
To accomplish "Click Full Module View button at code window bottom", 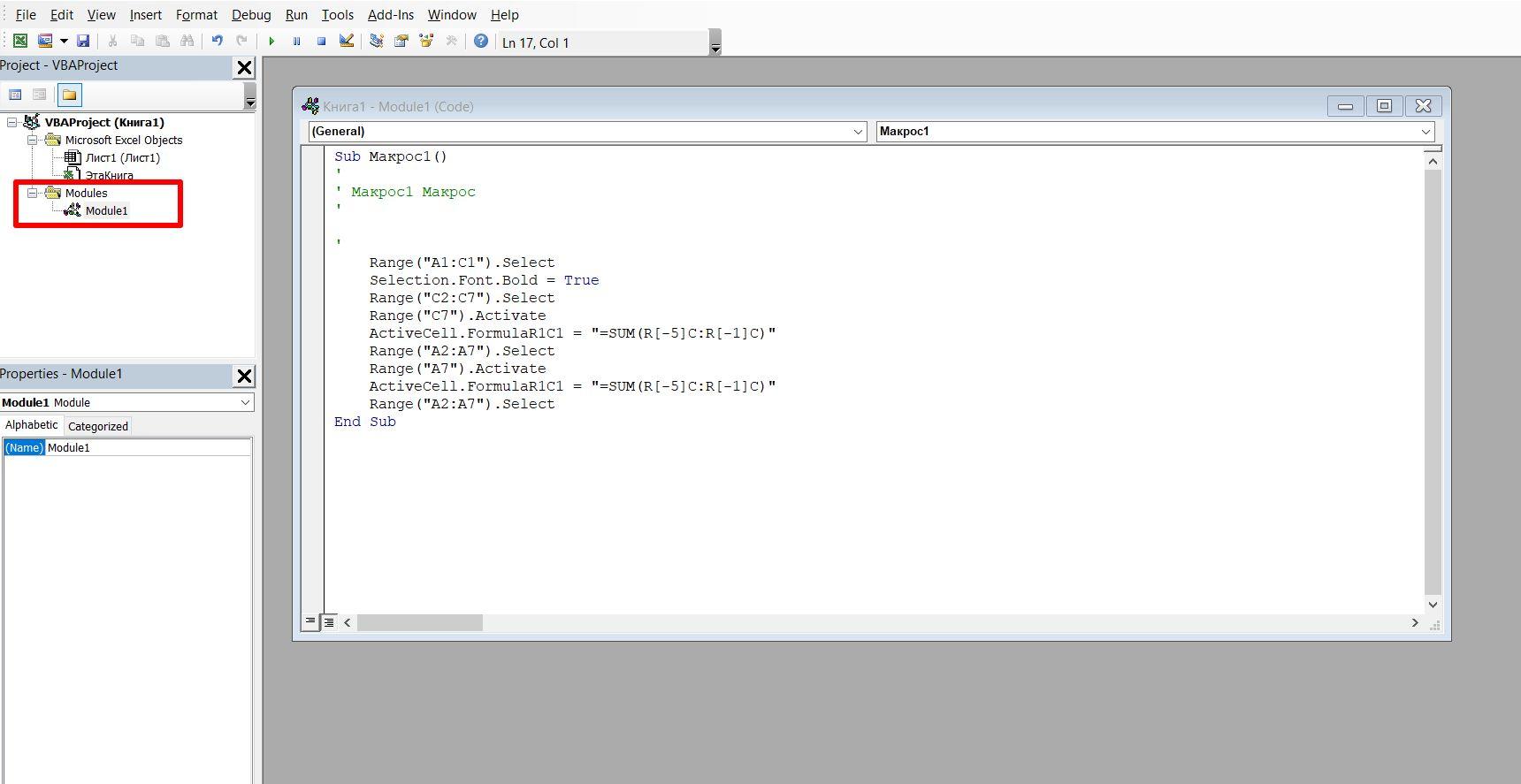I will pyautogui.click(x=329, y=622).
